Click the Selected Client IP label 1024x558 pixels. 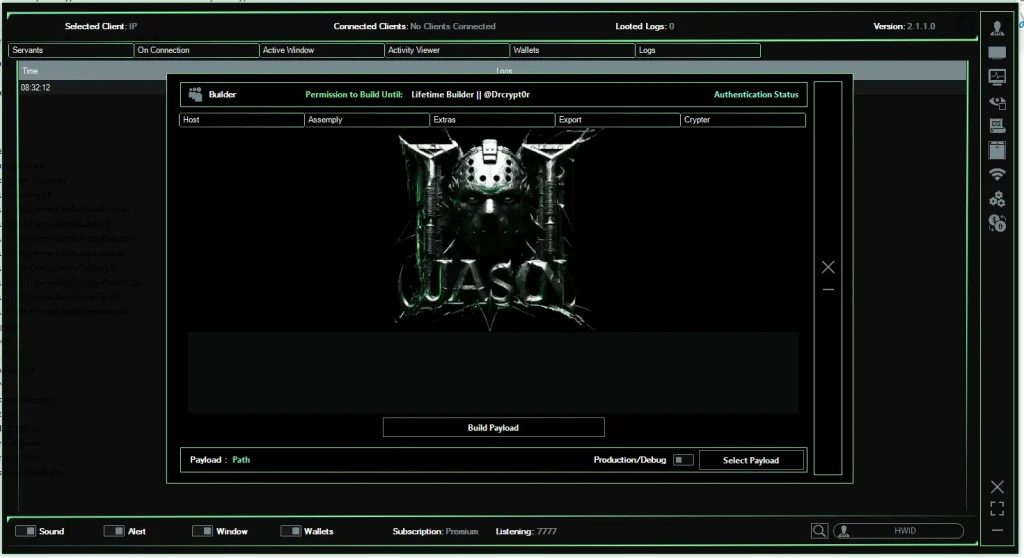point(101,26)
